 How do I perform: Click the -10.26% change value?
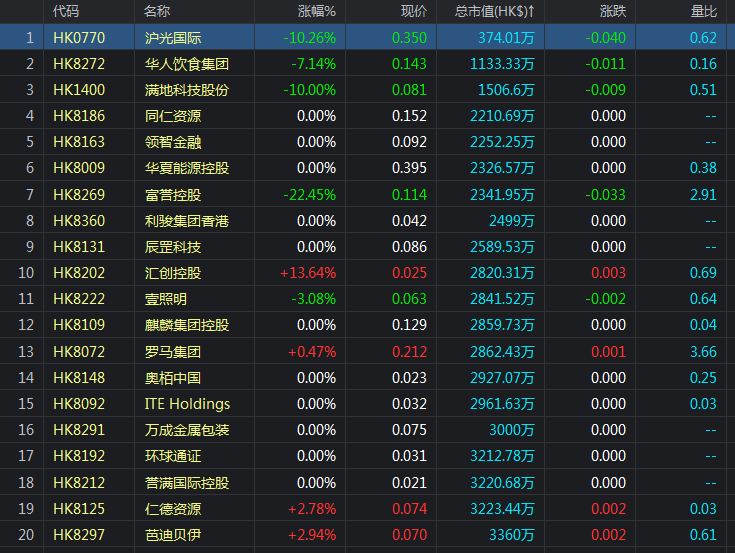click(309, 37)
